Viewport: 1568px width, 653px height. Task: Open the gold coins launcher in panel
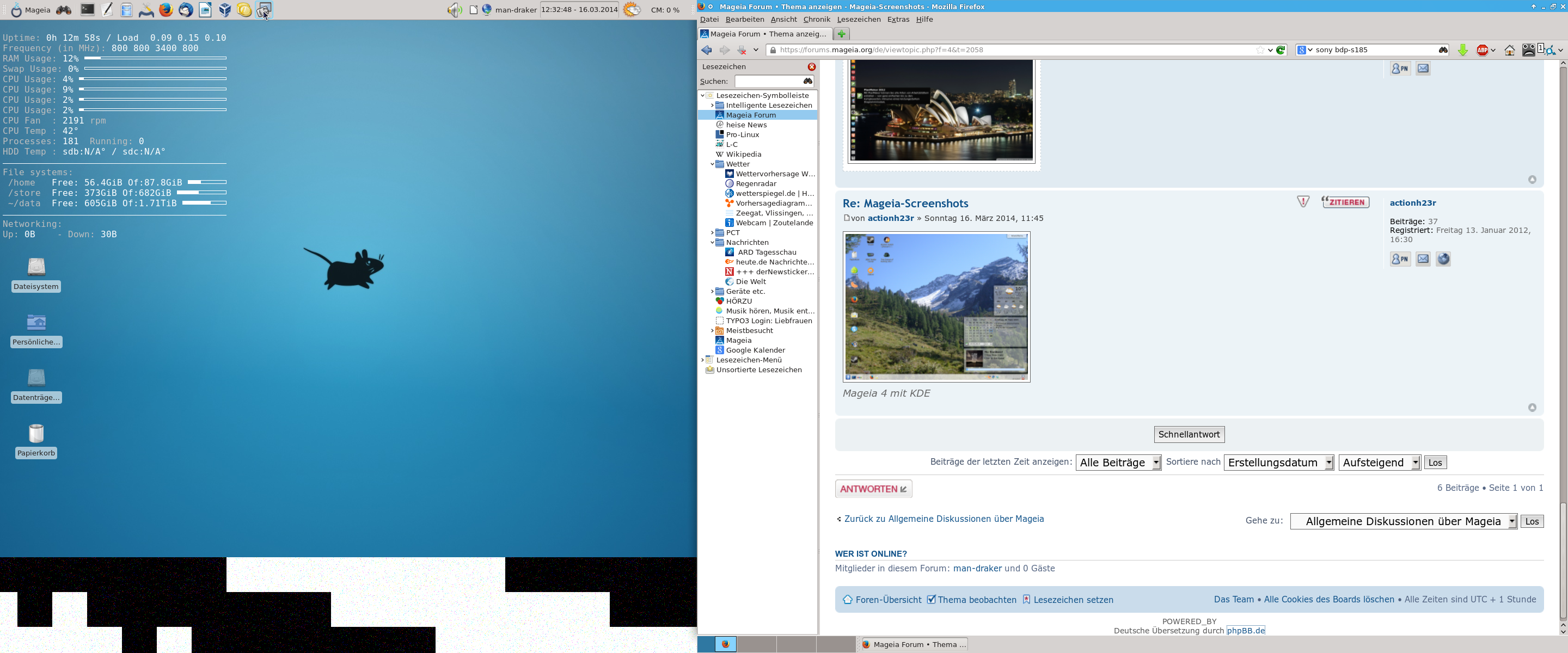244,10
